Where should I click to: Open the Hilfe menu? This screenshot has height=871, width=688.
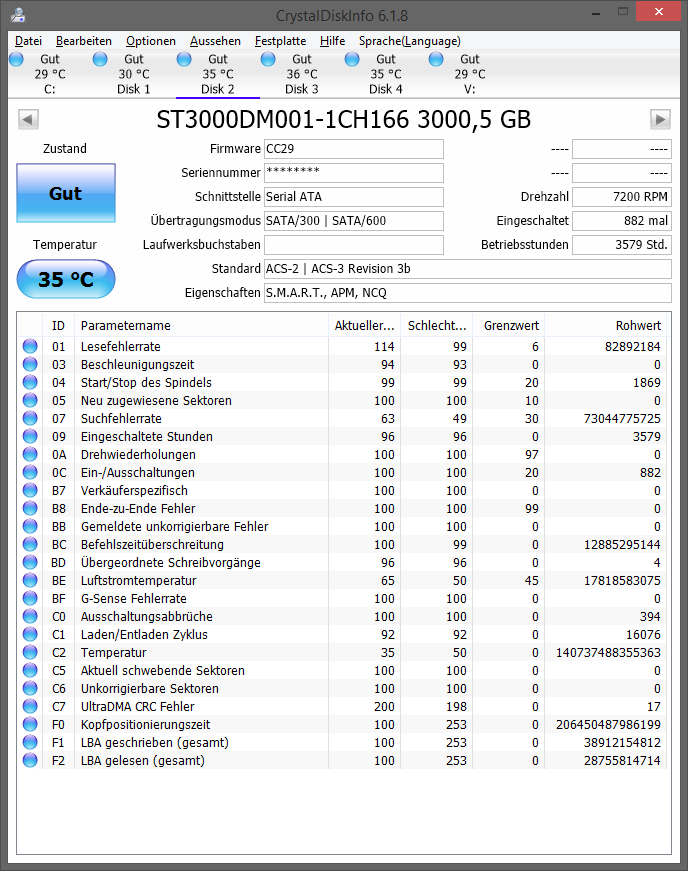[333, 41]
